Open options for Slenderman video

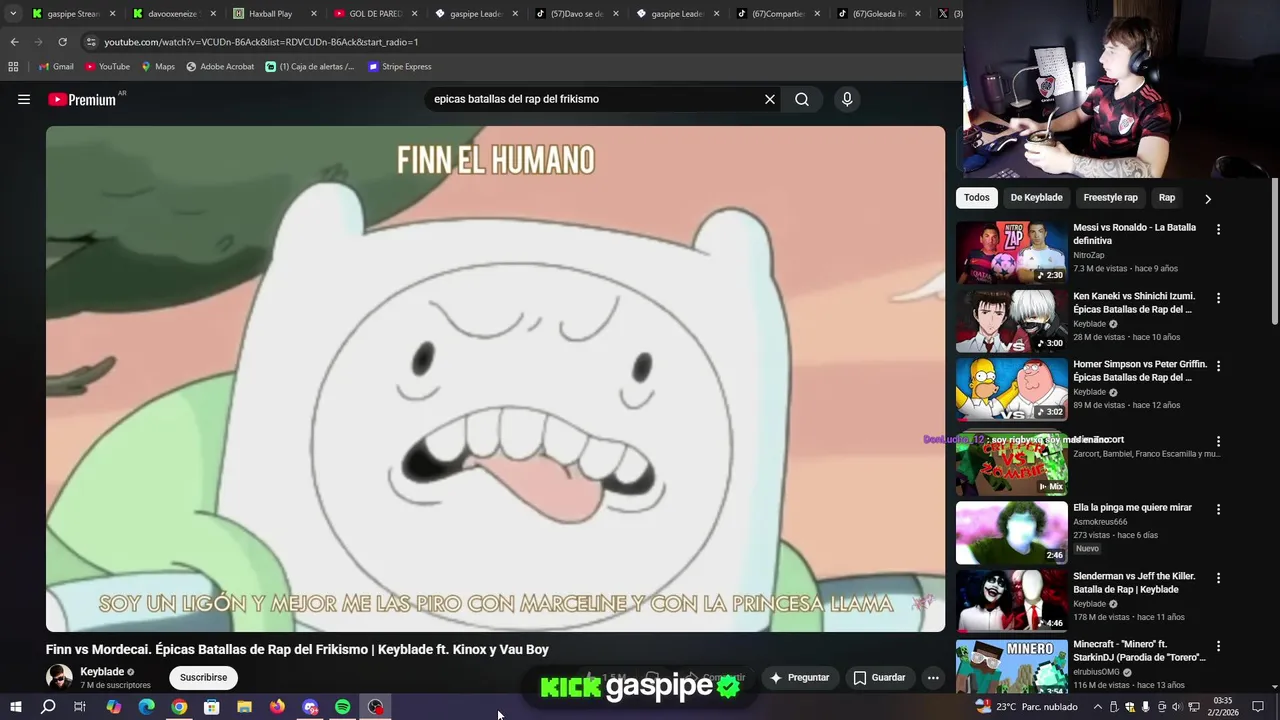1218,578
